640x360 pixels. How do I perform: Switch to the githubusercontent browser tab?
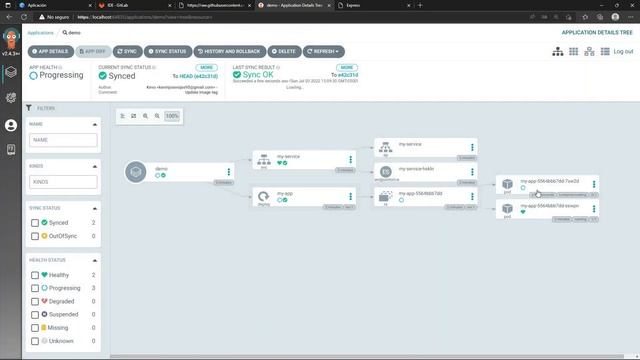pos(214,5)
